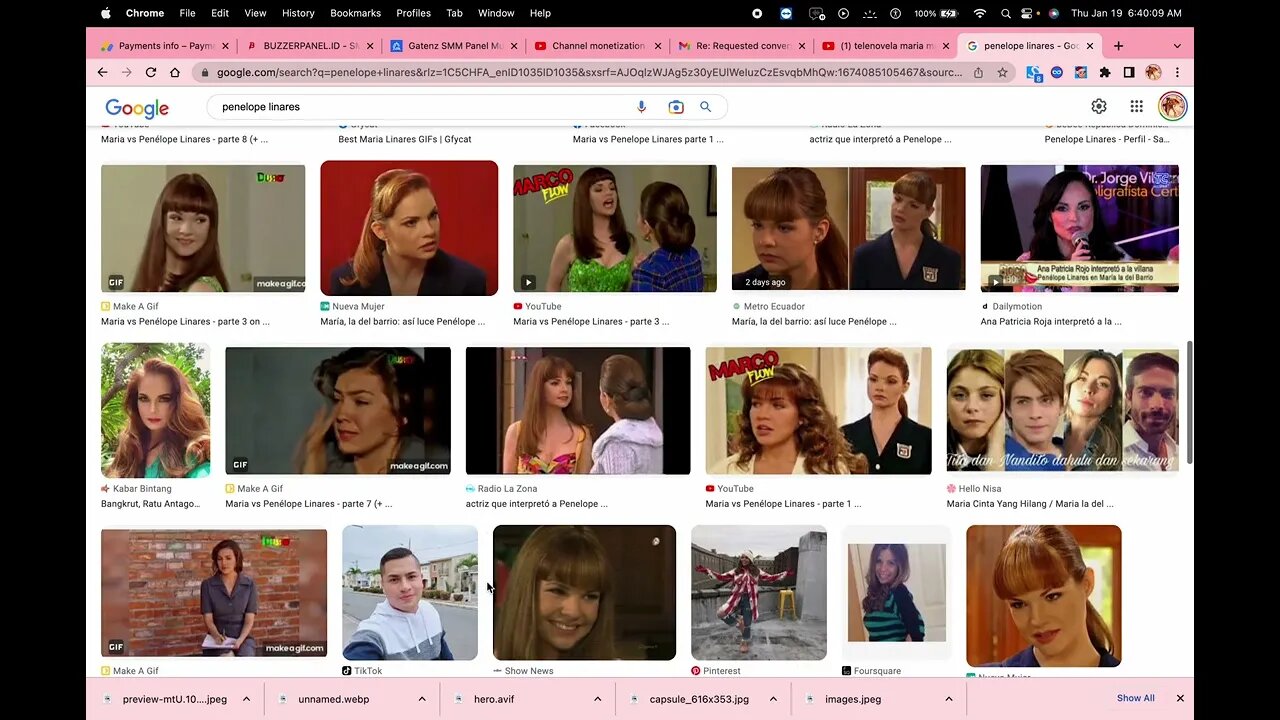Start voice search with microphone icon

(x=642, y=107)
